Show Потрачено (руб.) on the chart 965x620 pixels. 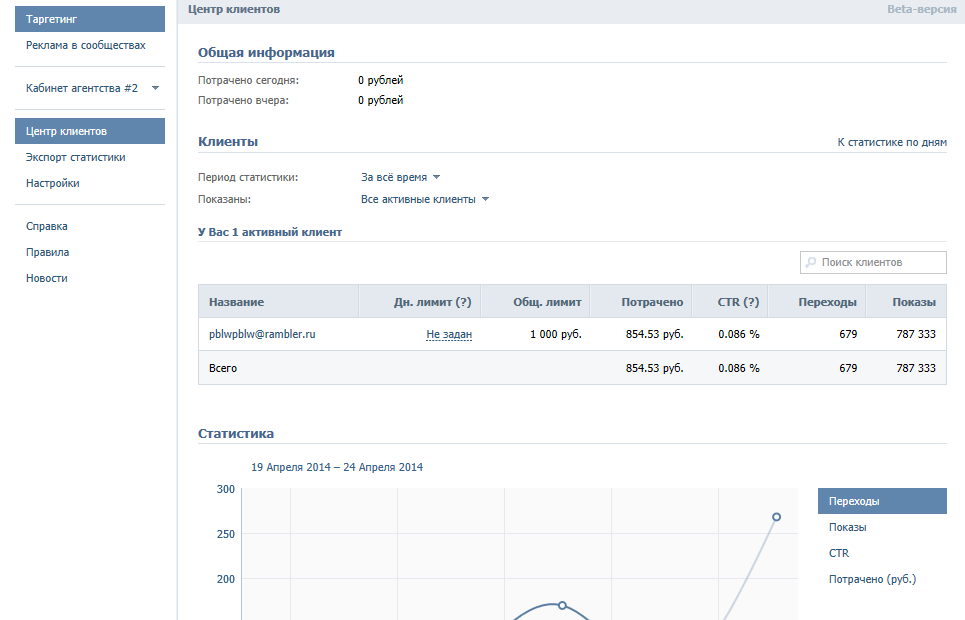(x=872, y=579)
